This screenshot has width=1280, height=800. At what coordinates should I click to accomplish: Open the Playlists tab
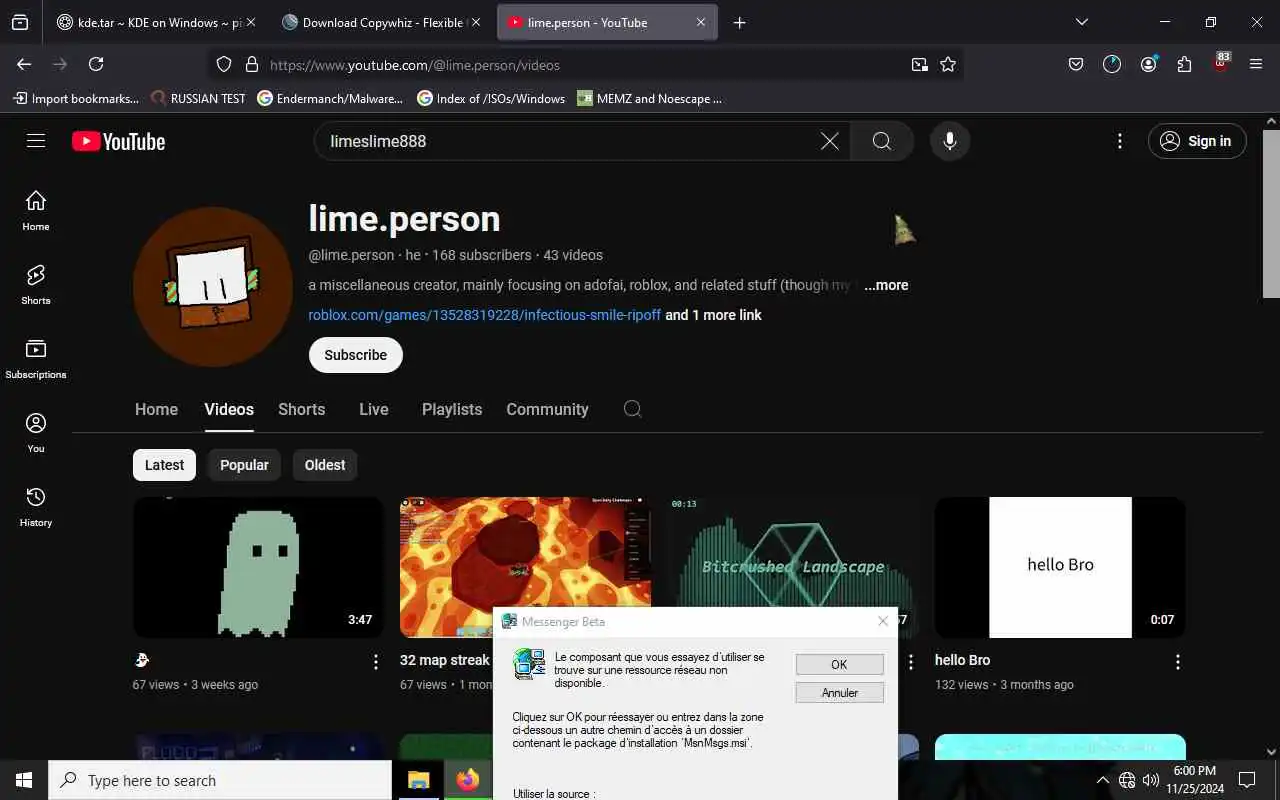pos(452,409)
